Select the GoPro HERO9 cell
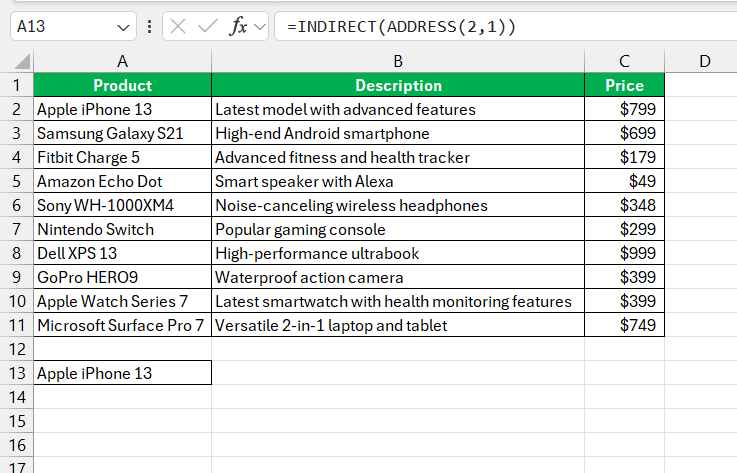Screen dimensions: 737x473 [x=122, y=277]
